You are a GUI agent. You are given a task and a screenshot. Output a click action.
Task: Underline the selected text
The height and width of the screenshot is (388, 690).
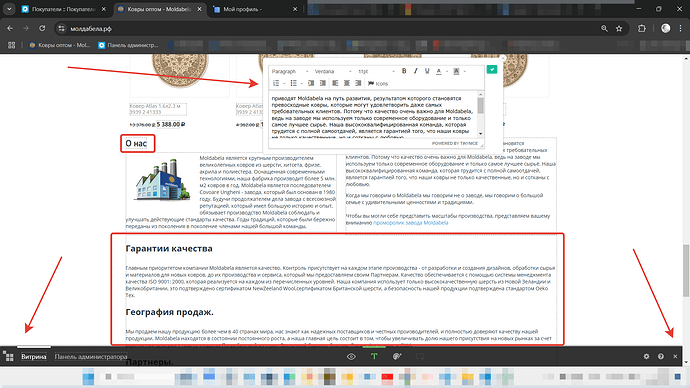click(427, 71)
